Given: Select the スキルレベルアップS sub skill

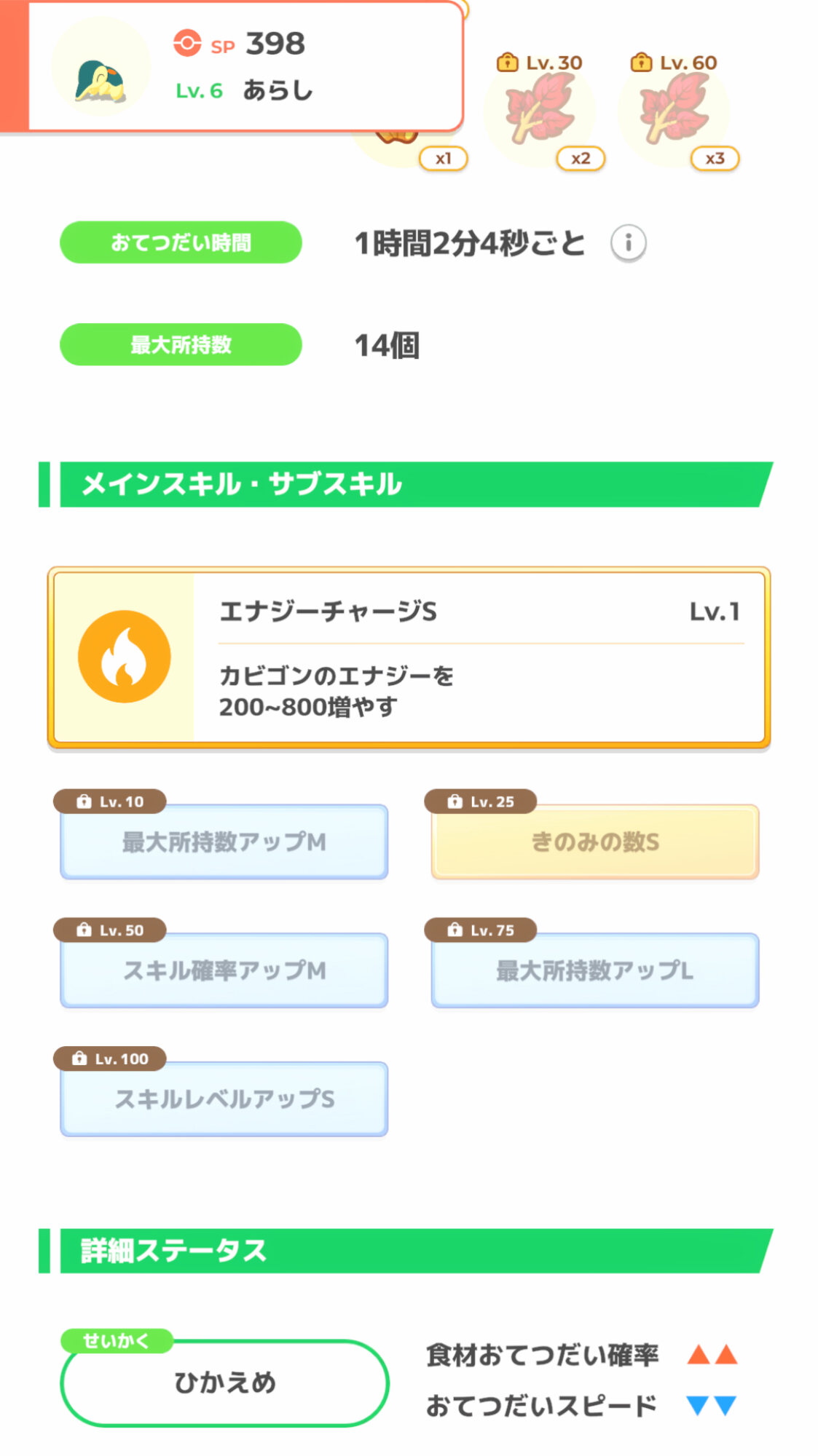Looking at the screenshot, I should click(x=224, y=1099).
